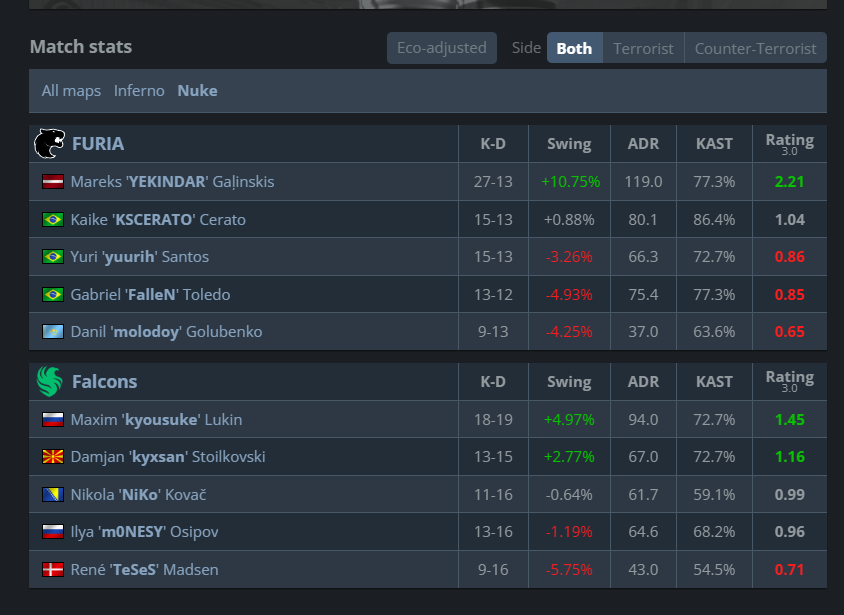Open Damjan 'kyxsan' Stoilkovski player profile

pyautogui.click(x=168, y=457)
